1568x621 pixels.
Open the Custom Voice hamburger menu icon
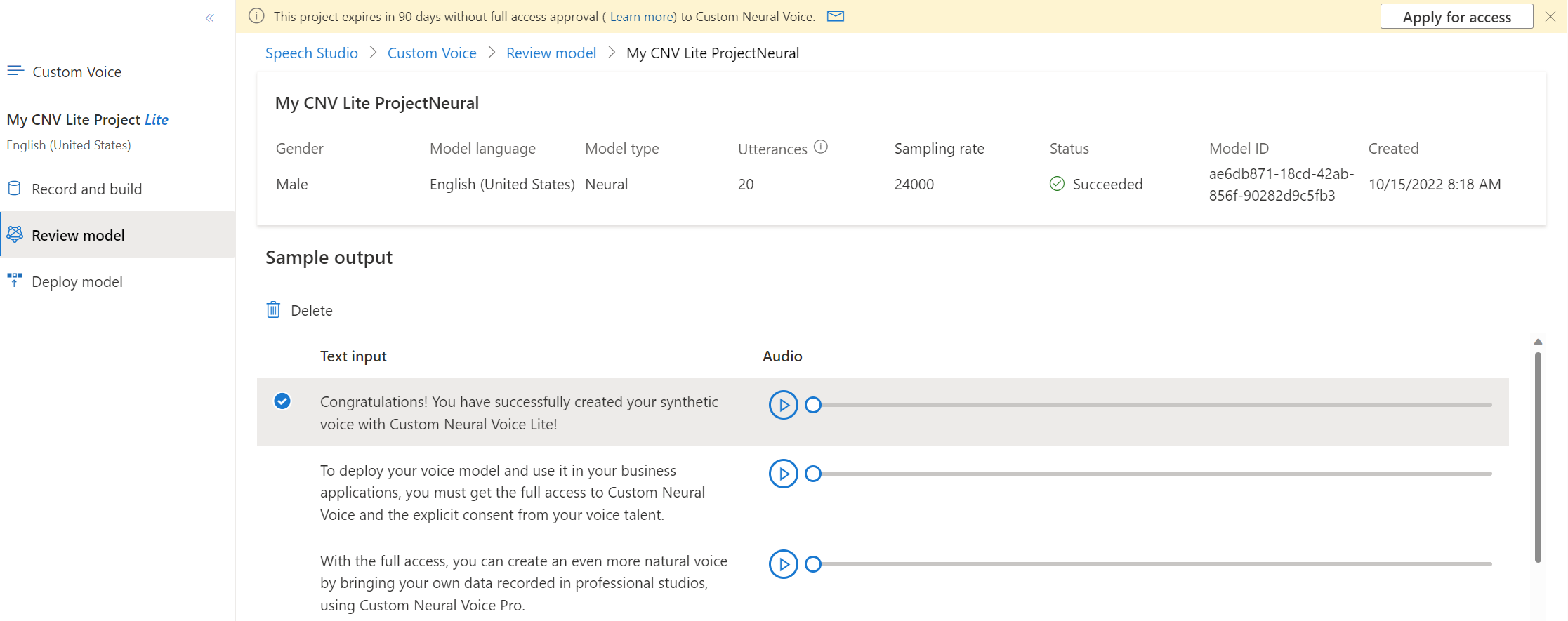click(x=15, y=71)
